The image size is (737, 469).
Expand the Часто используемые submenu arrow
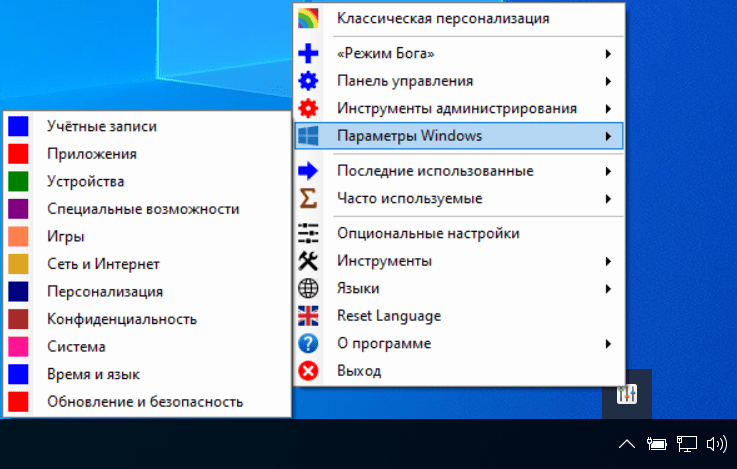pyautogui.click(x=608, y=199)
